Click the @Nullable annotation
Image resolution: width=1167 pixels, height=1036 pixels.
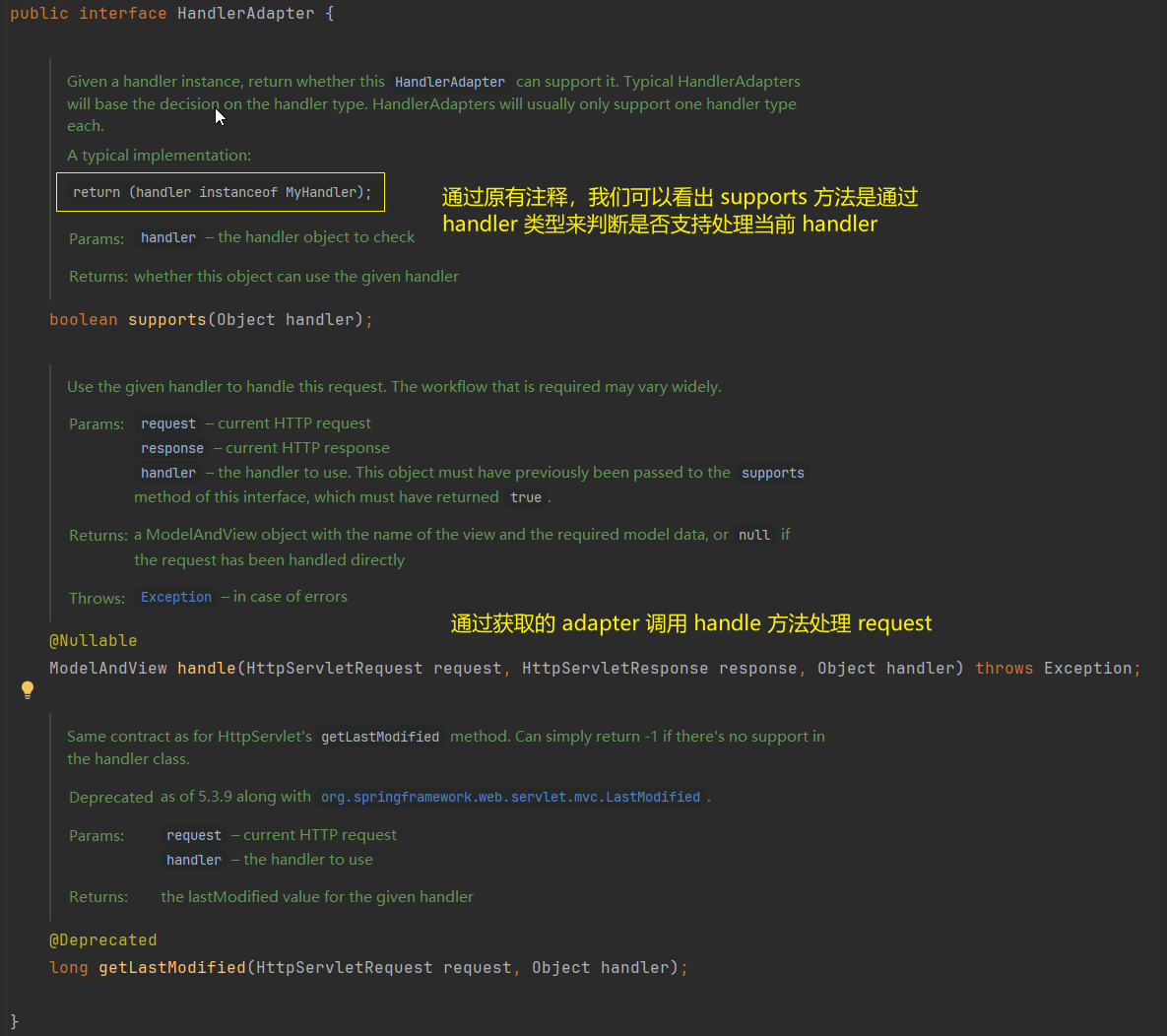point(93,640)
